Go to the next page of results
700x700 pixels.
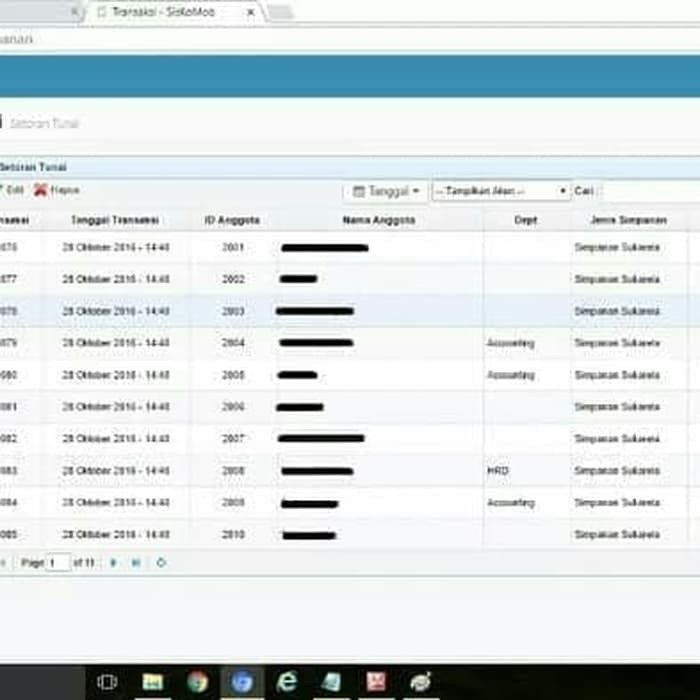point(113,562)
